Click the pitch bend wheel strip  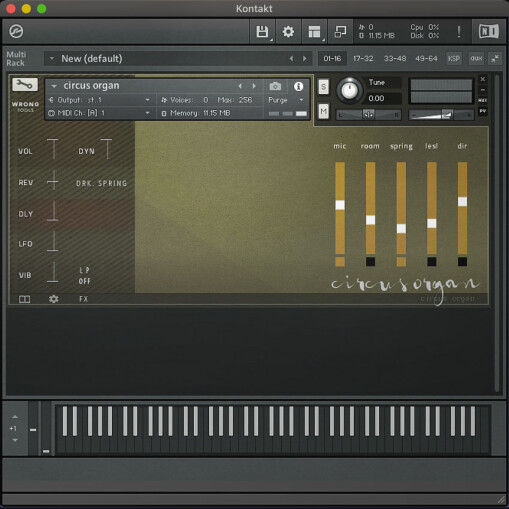click(x=33, y=428)
